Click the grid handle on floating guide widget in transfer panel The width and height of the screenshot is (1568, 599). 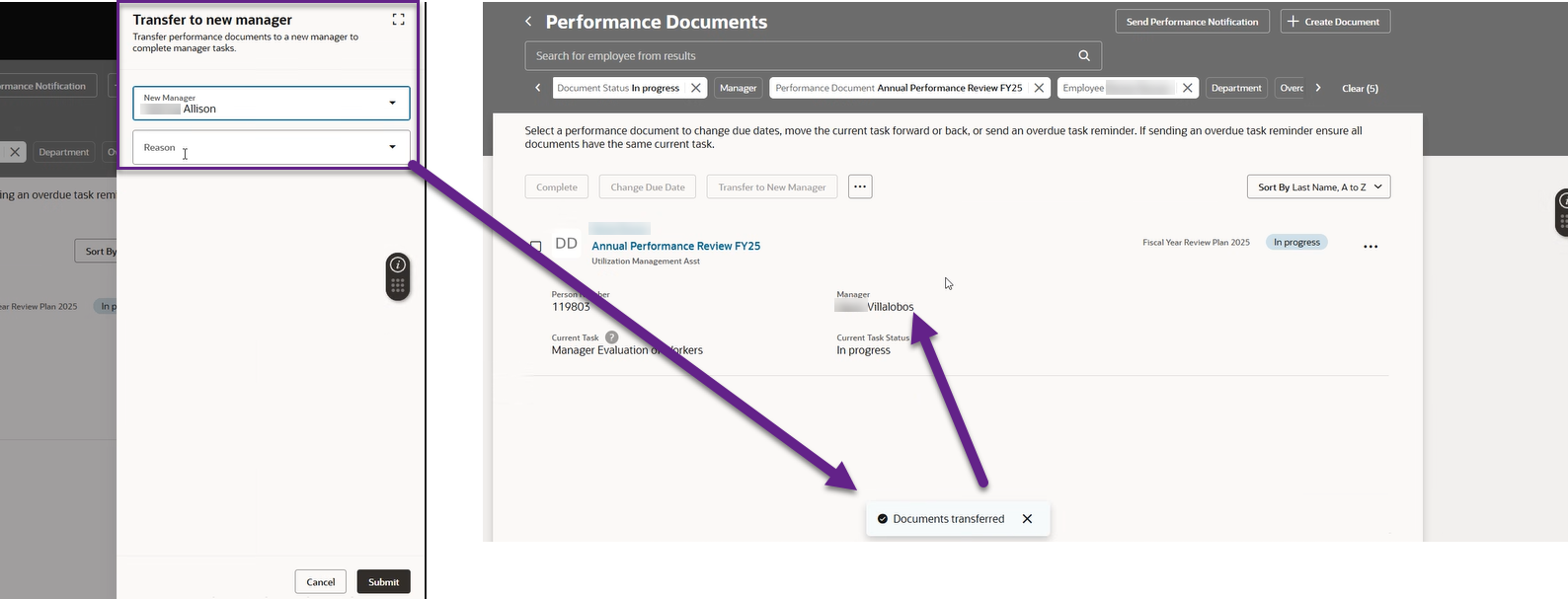[x=397, y=286]
